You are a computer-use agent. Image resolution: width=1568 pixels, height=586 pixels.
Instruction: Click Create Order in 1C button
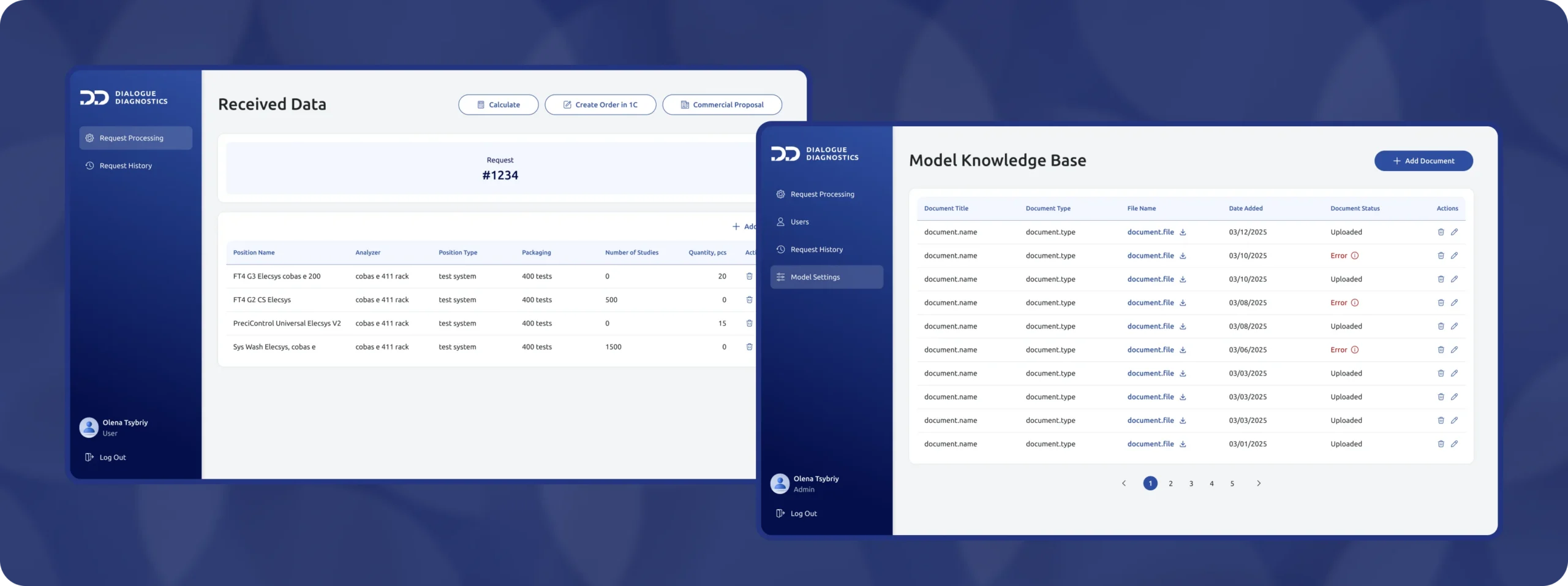pos(600,105)
